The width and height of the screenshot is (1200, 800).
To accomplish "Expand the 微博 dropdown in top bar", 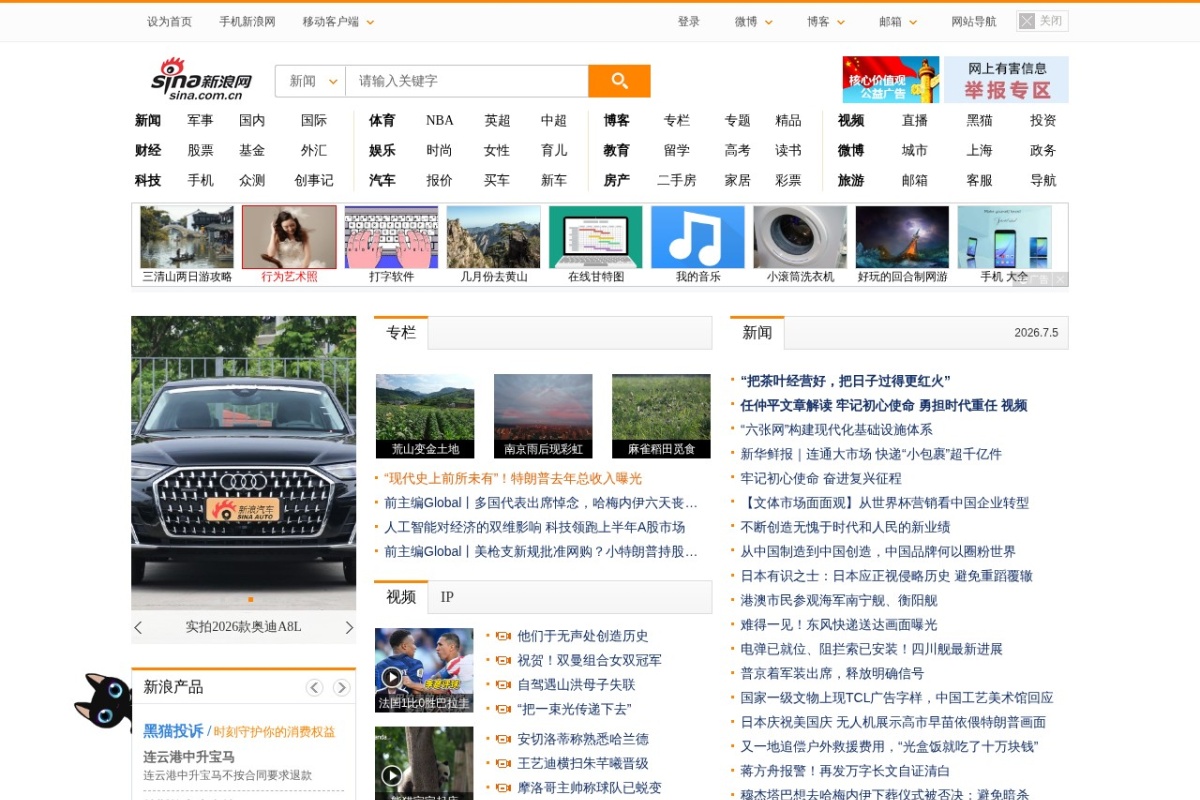I will 754,21.
